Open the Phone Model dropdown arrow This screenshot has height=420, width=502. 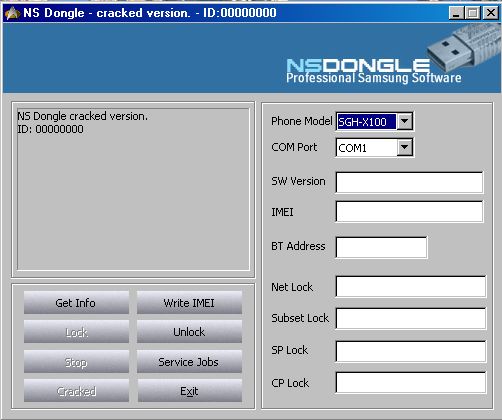[x=404, y=121]
